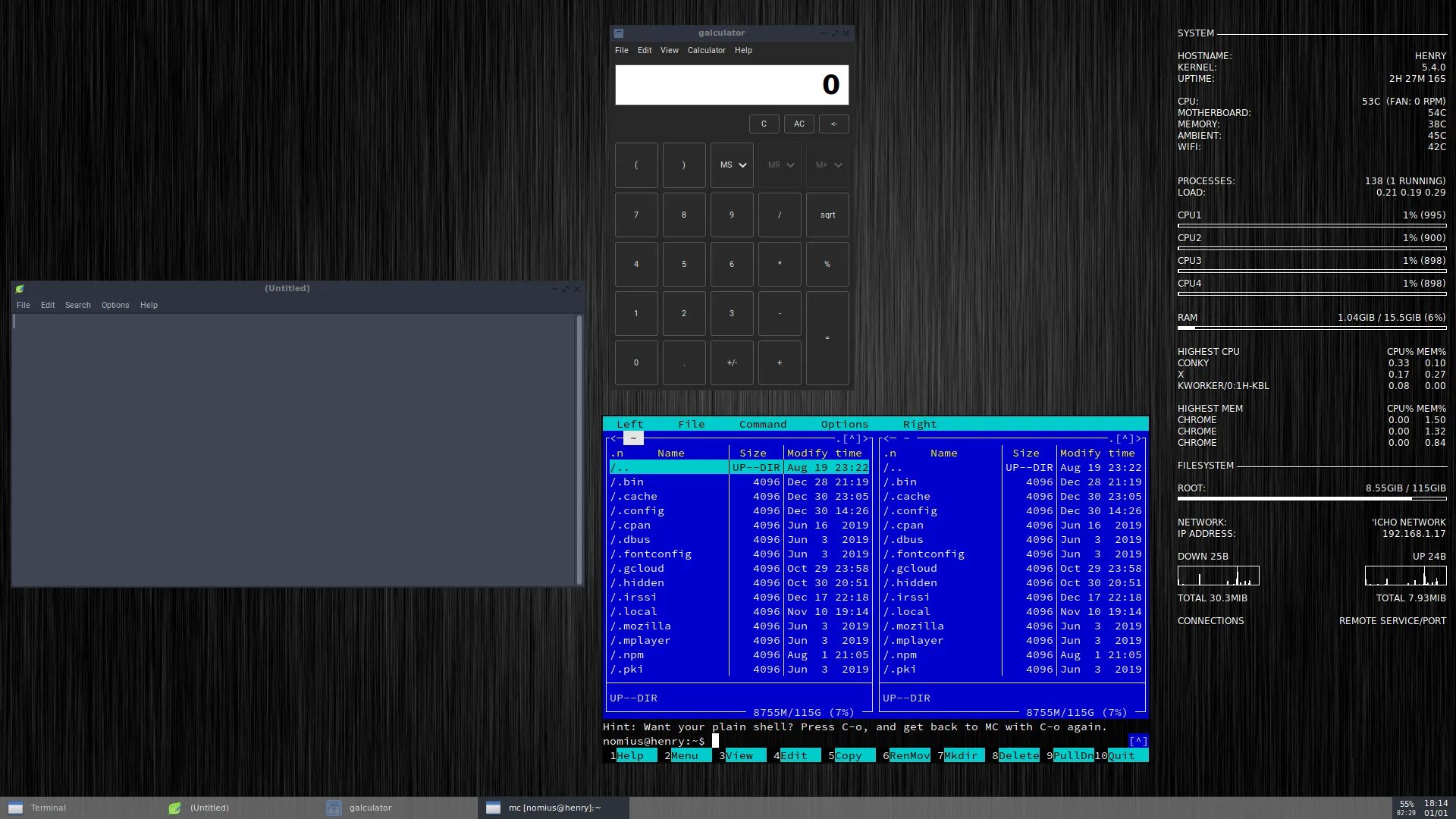Click the square root (sqrt) button
The height and width of the screenshot is (819, 1456).
click(x=828, y=214)
